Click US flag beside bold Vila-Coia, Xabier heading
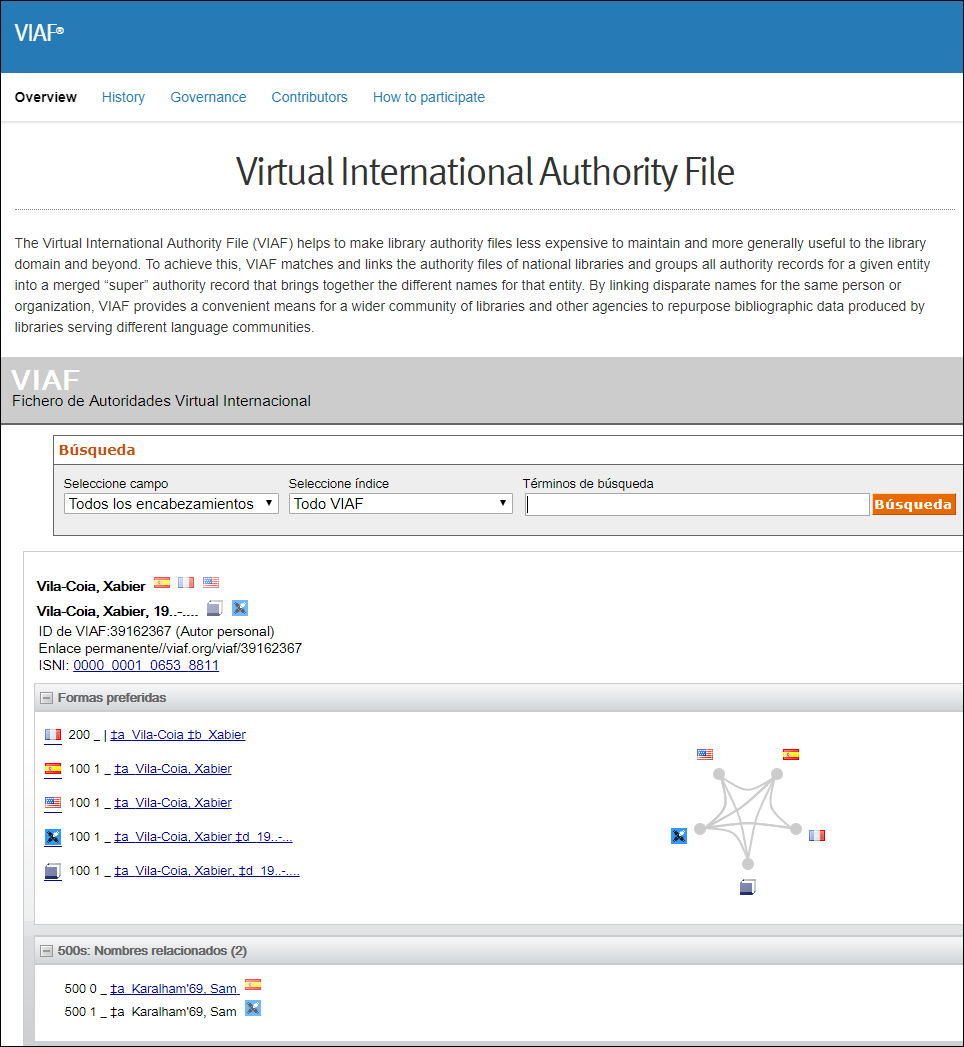 coord(211,582)
